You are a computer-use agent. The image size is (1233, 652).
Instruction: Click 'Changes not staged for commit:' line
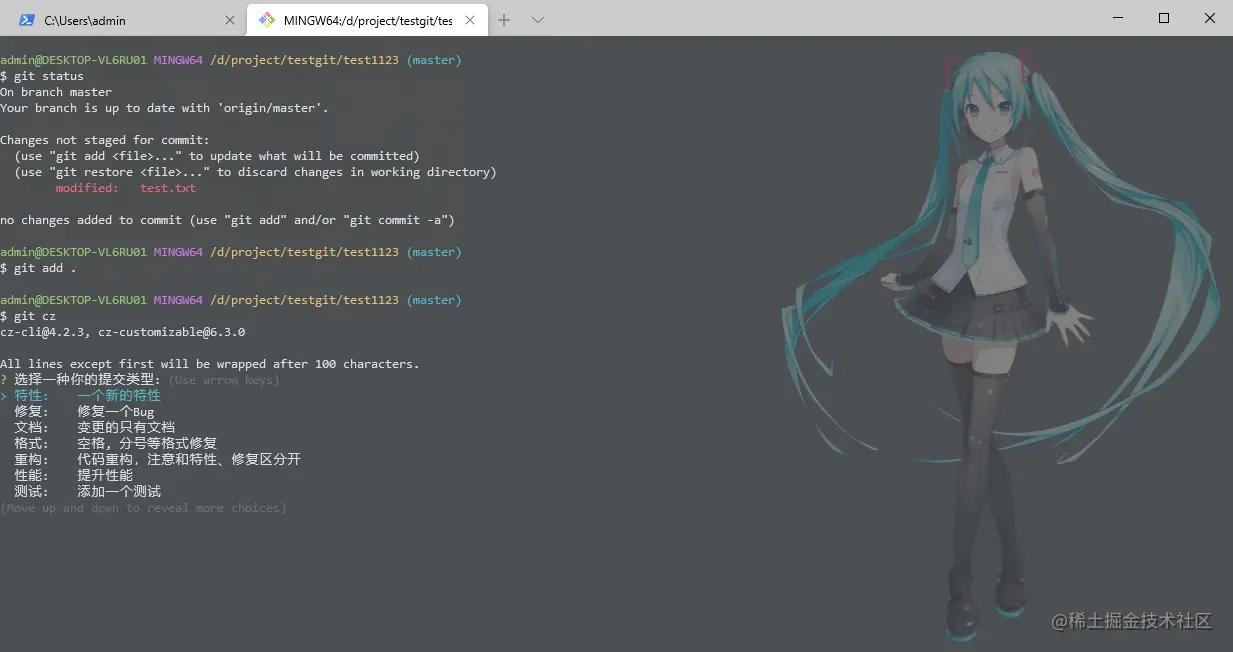coord(105,140)
